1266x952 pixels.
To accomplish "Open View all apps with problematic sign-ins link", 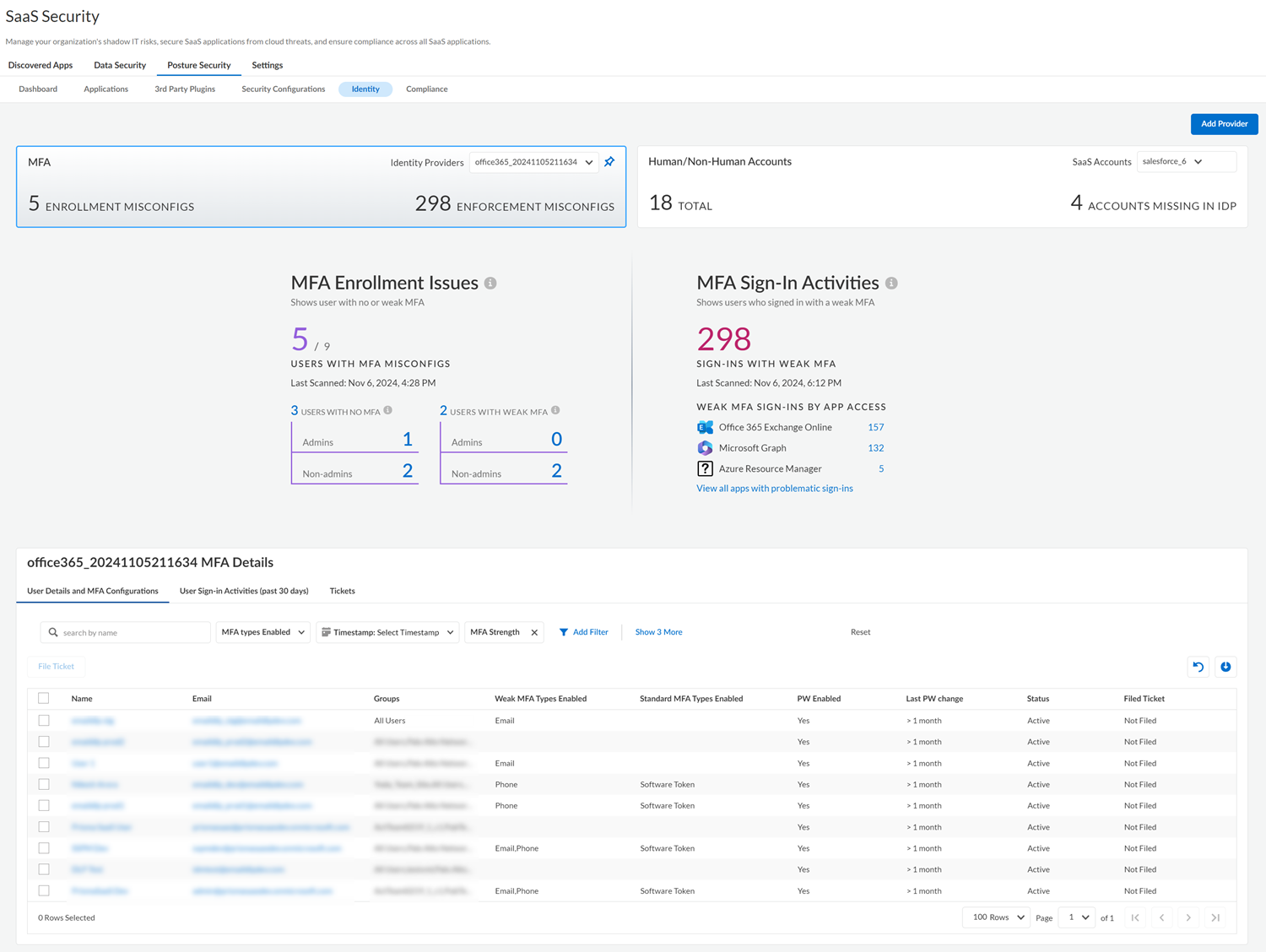I will 774,489.
